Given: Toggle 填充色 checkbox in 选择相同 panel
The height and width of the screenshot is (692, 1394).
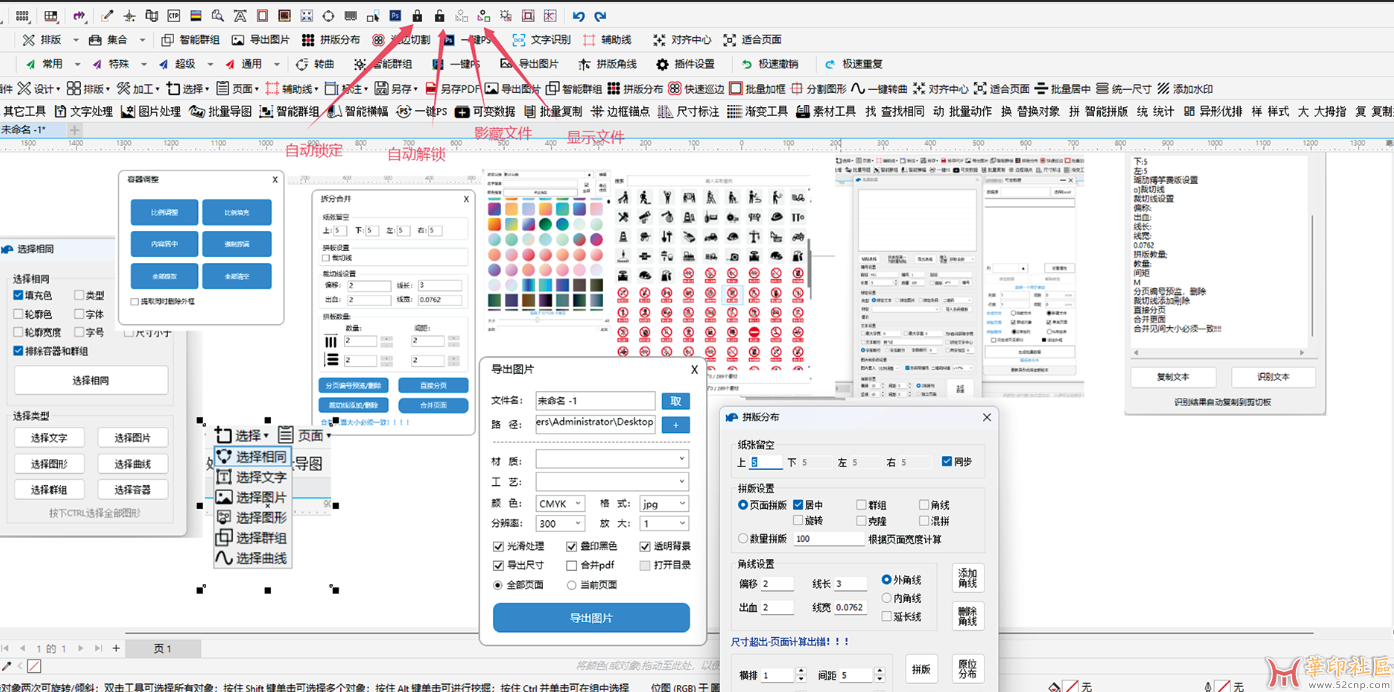Looking at the screenshot, I should coord(19,295).
